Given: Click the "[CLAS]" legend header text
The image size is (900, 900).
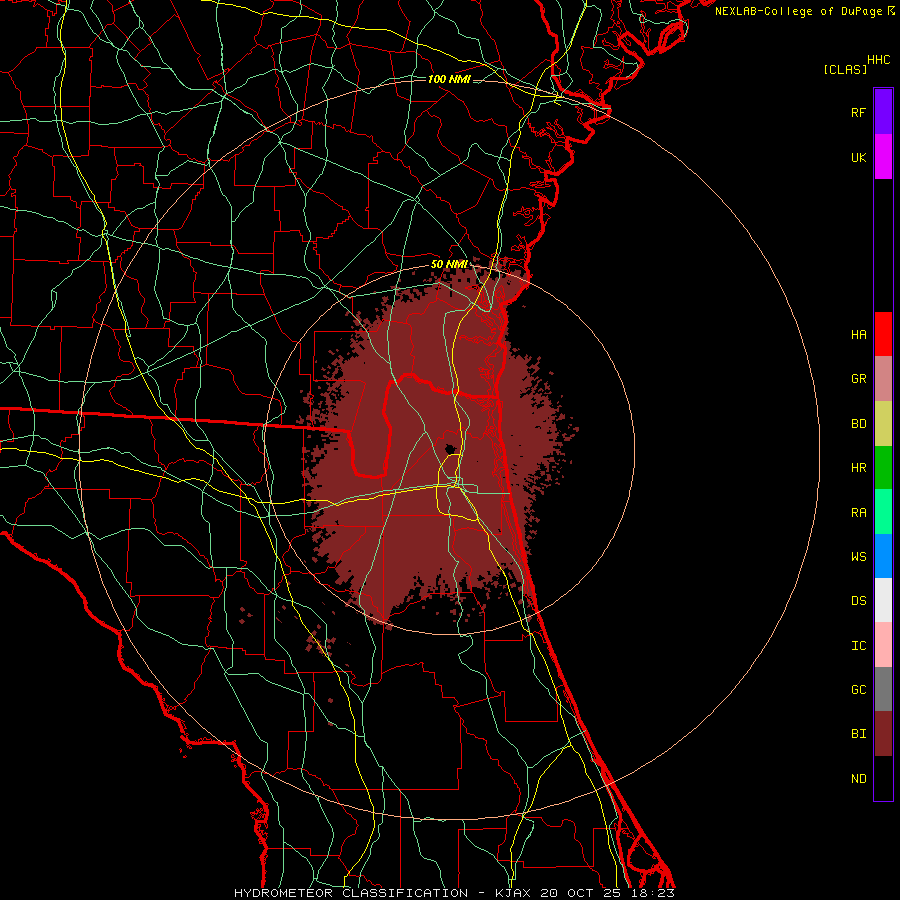Looking at the screenshot, I should [x=845, y=69].
